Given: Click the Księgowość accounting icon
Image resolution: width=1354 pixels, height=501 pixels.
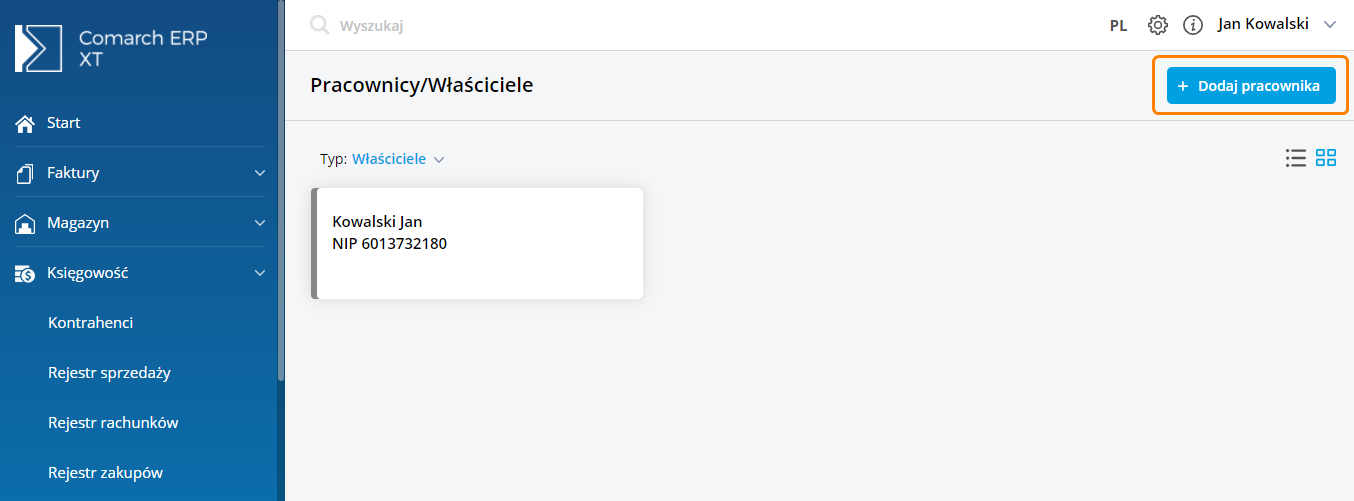Looking at the screenshot, I should (26, 273).
